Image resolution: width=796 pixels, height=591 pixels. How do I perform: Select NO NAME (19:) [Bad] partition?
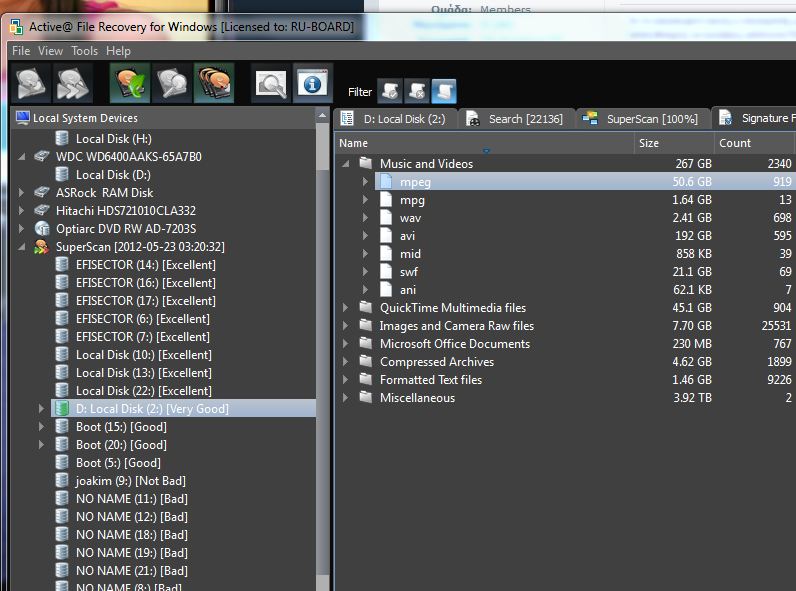pos(132,553)
